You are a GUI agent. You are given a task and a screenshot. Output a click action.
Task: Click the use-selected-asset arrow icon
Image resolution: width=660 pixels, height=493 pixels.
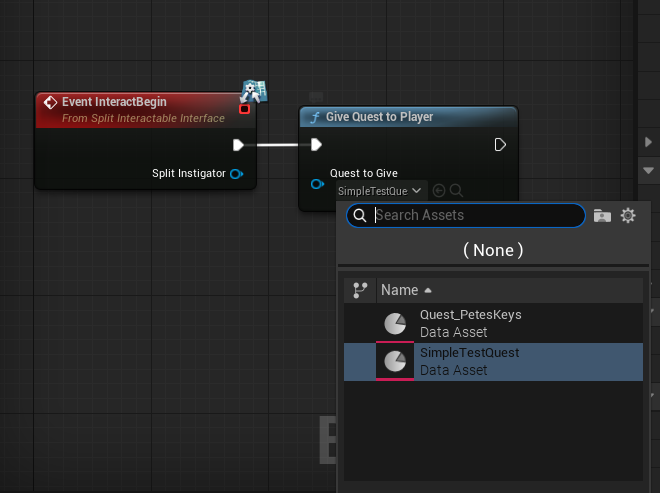tap(439, 190)
